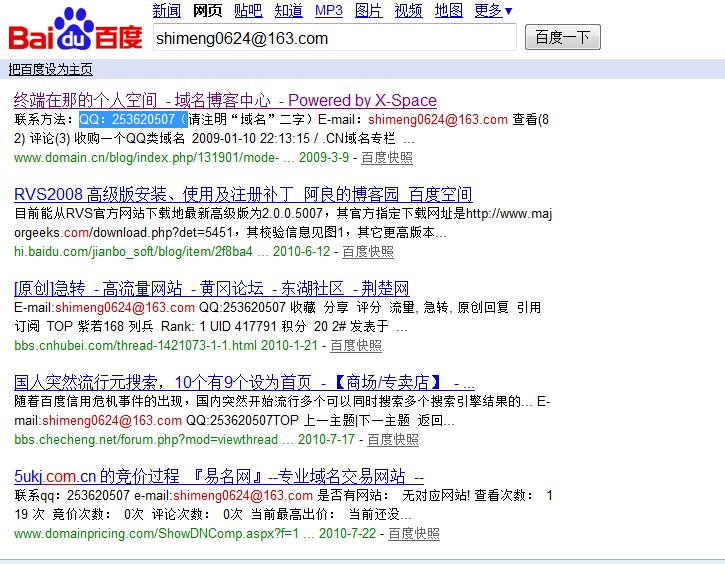Switch to the MP3 search tab

[x=329, y=10]
